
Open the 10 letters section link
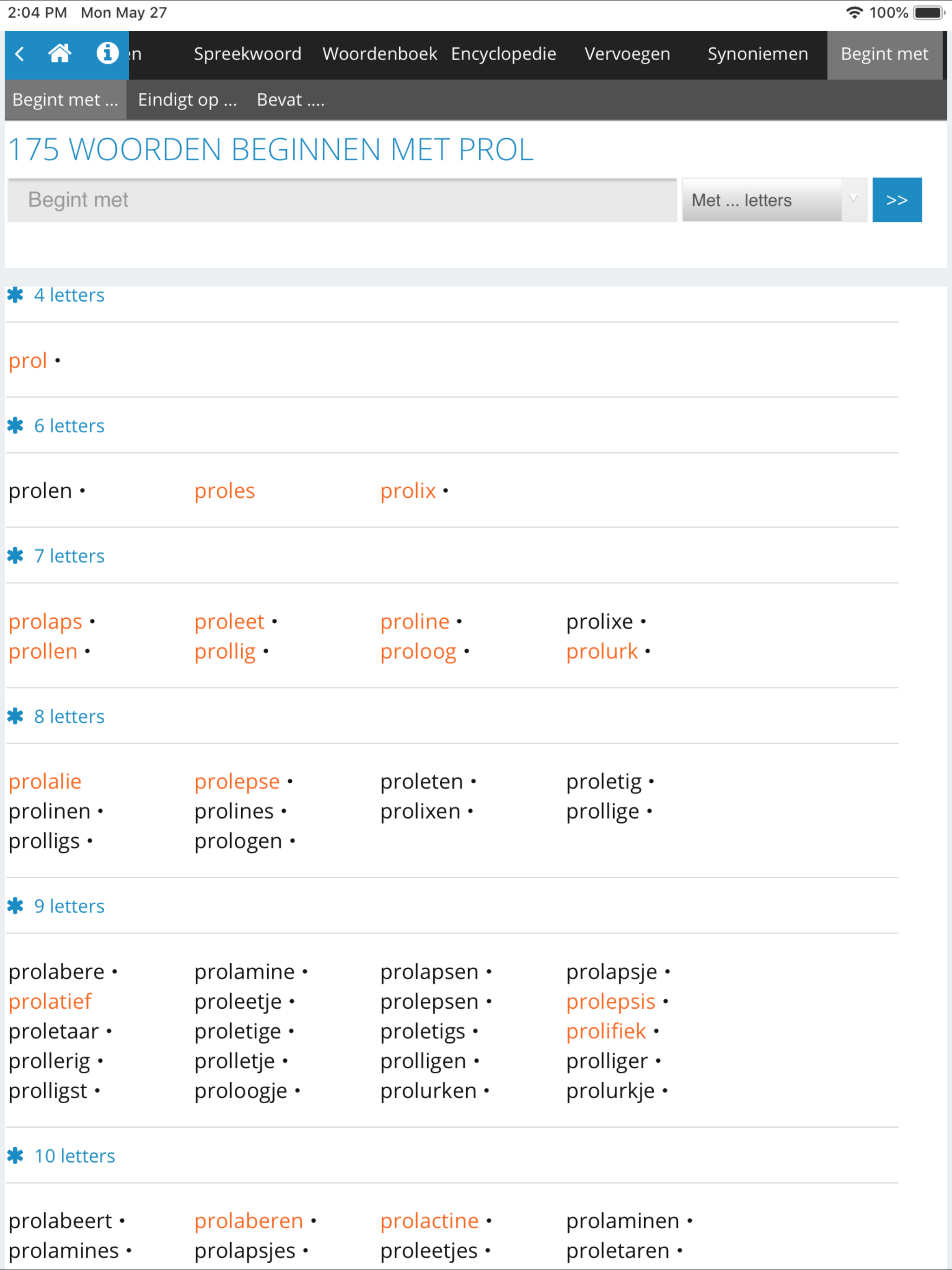click(x=75, y=1155)
